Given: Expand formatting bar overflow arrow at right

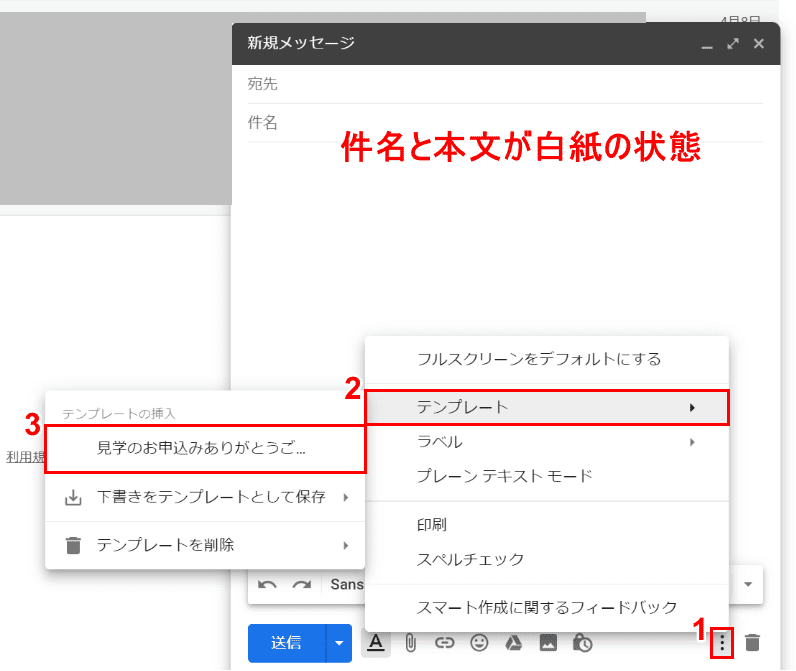Looking at the screenshot, I should click(x=748, y=584).
